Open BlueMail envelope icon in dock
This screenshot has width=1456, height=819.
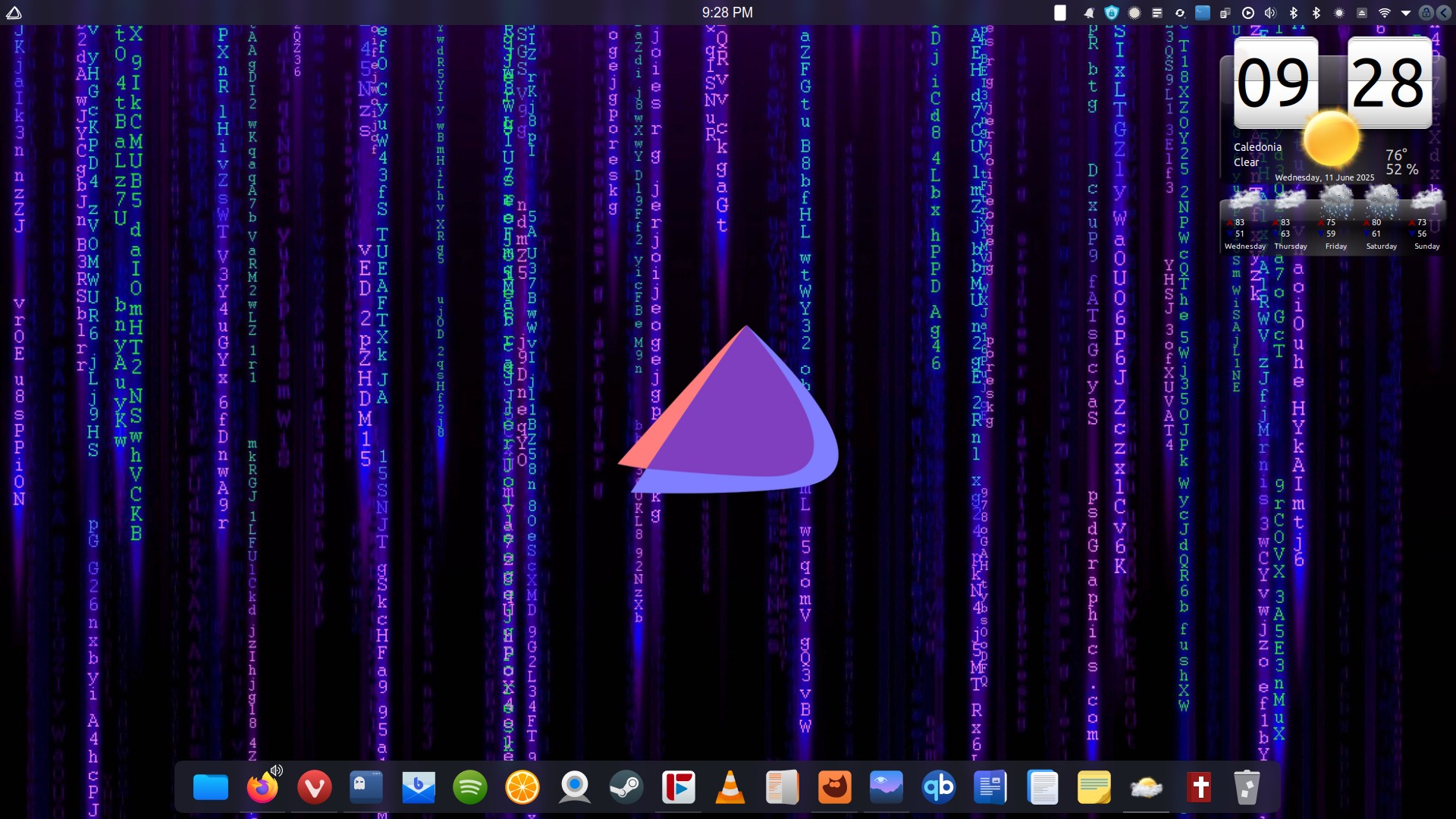pyautogui.click(x=419, y=787)
